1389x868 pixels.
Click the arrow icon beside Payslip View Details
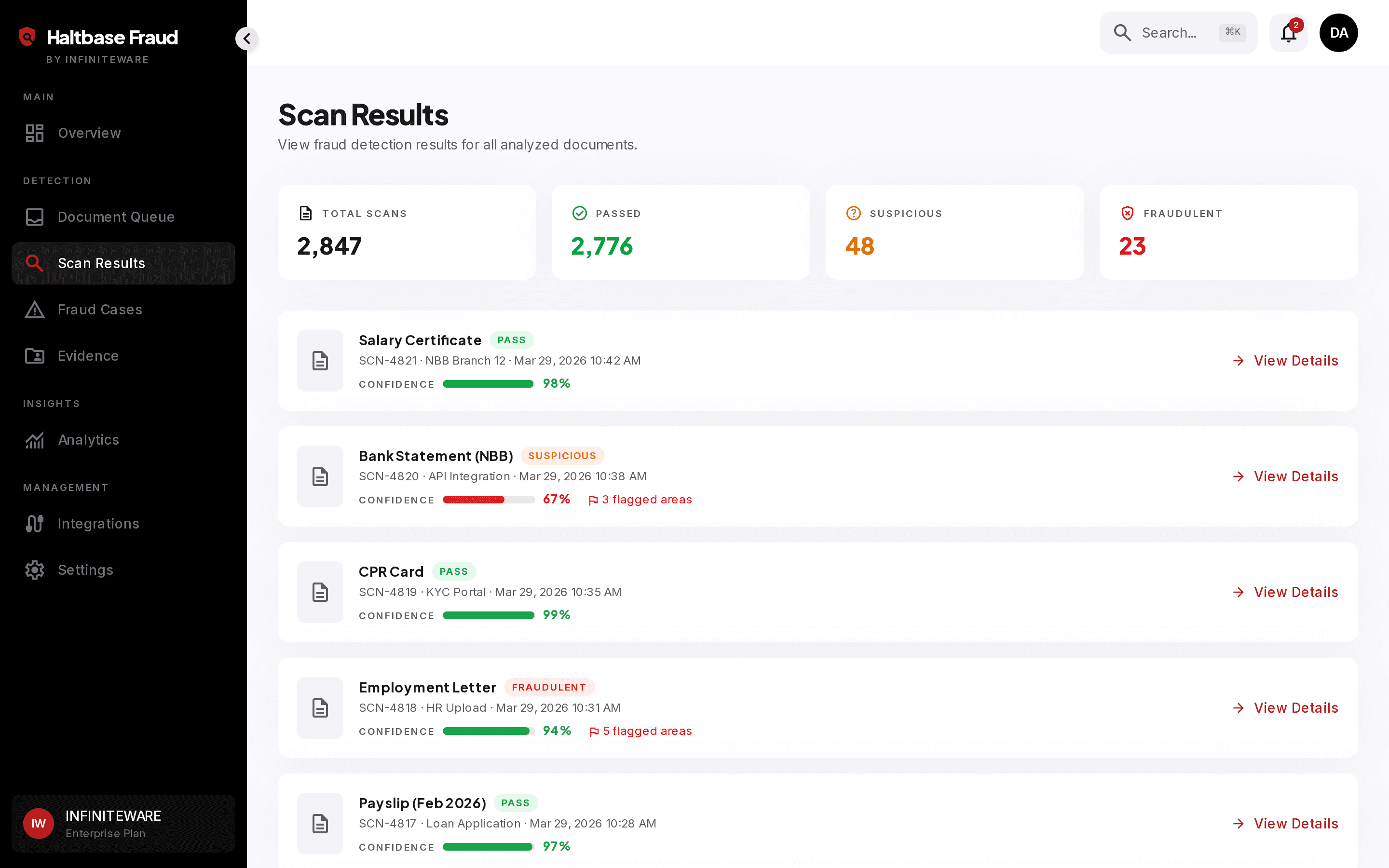[1238, 824]
